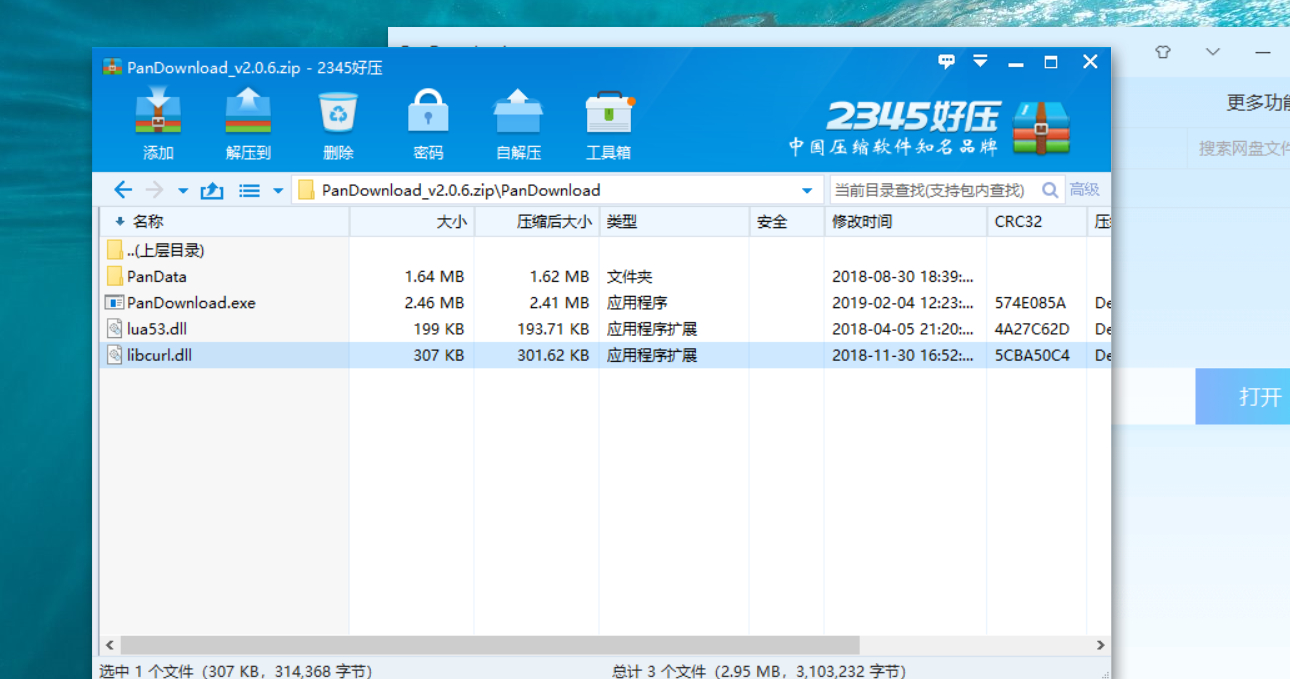Go back with the left arrow
This screenshot has height=679, width=1290.
coord(123,190)
